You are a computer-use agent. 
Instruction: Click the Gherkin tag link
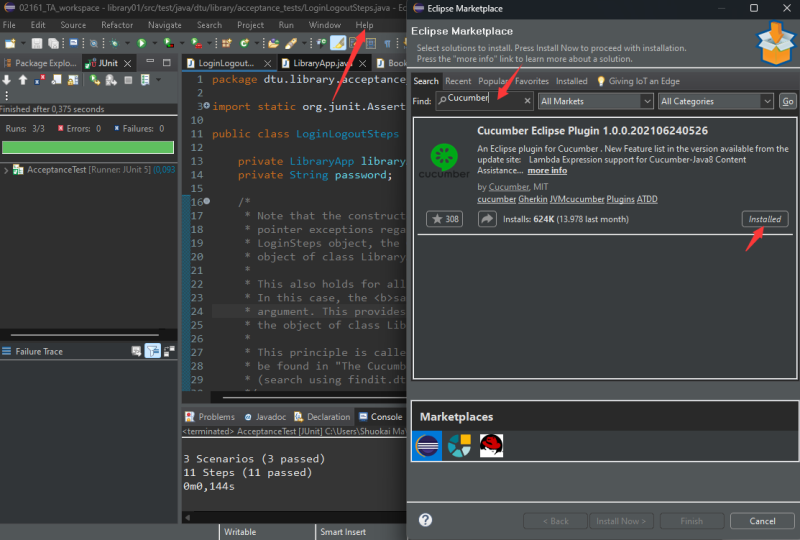pyautogui.click(x=533, y=199)
